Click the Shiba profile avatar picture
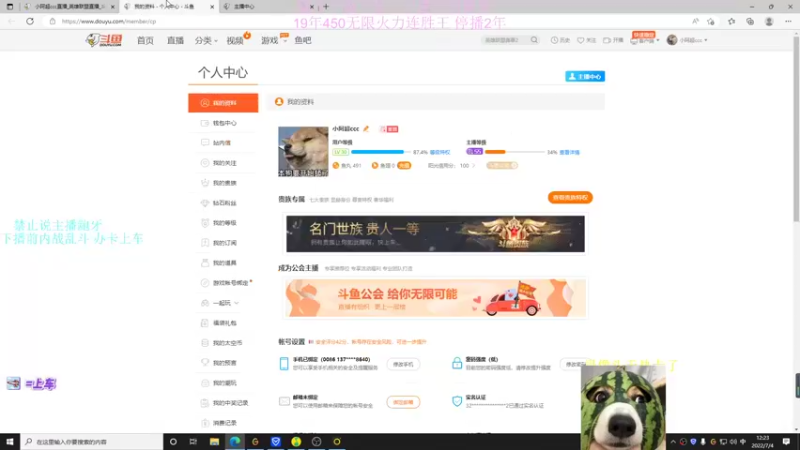 coord(303,152)
